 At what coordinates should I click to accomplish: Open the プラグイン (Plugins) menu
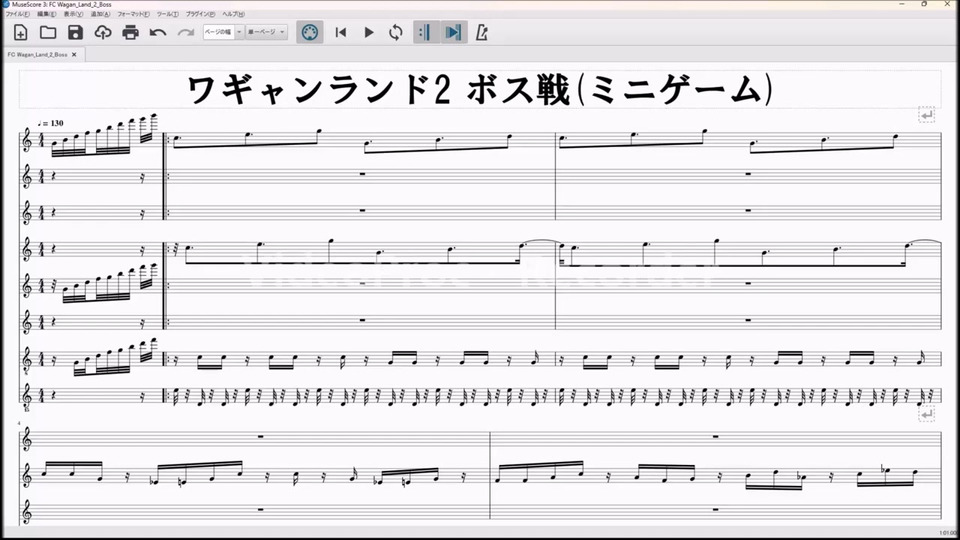click(x=201, y=13)
